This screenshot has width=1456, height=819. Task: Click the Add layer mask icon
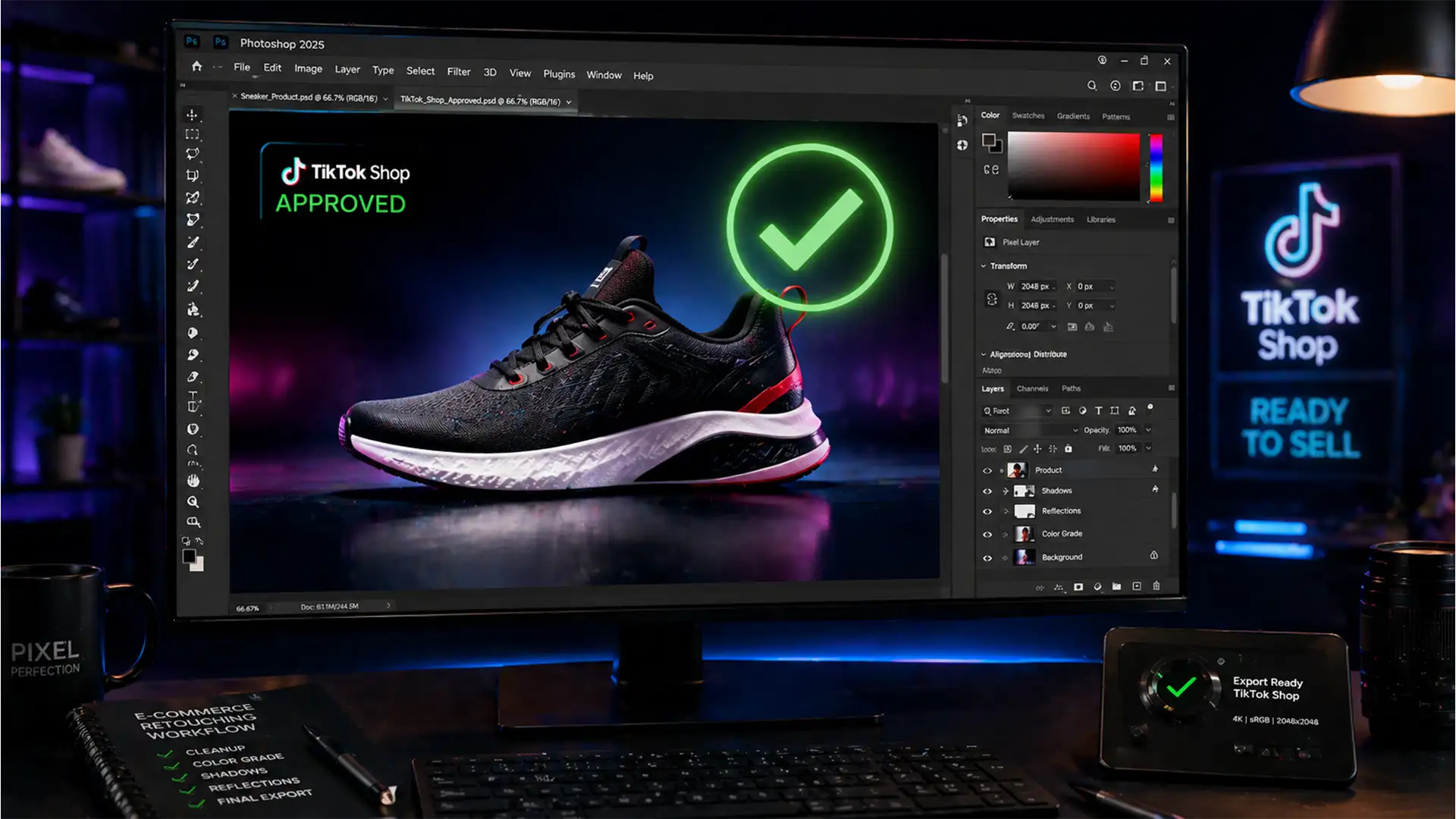tap(1078, 586)
